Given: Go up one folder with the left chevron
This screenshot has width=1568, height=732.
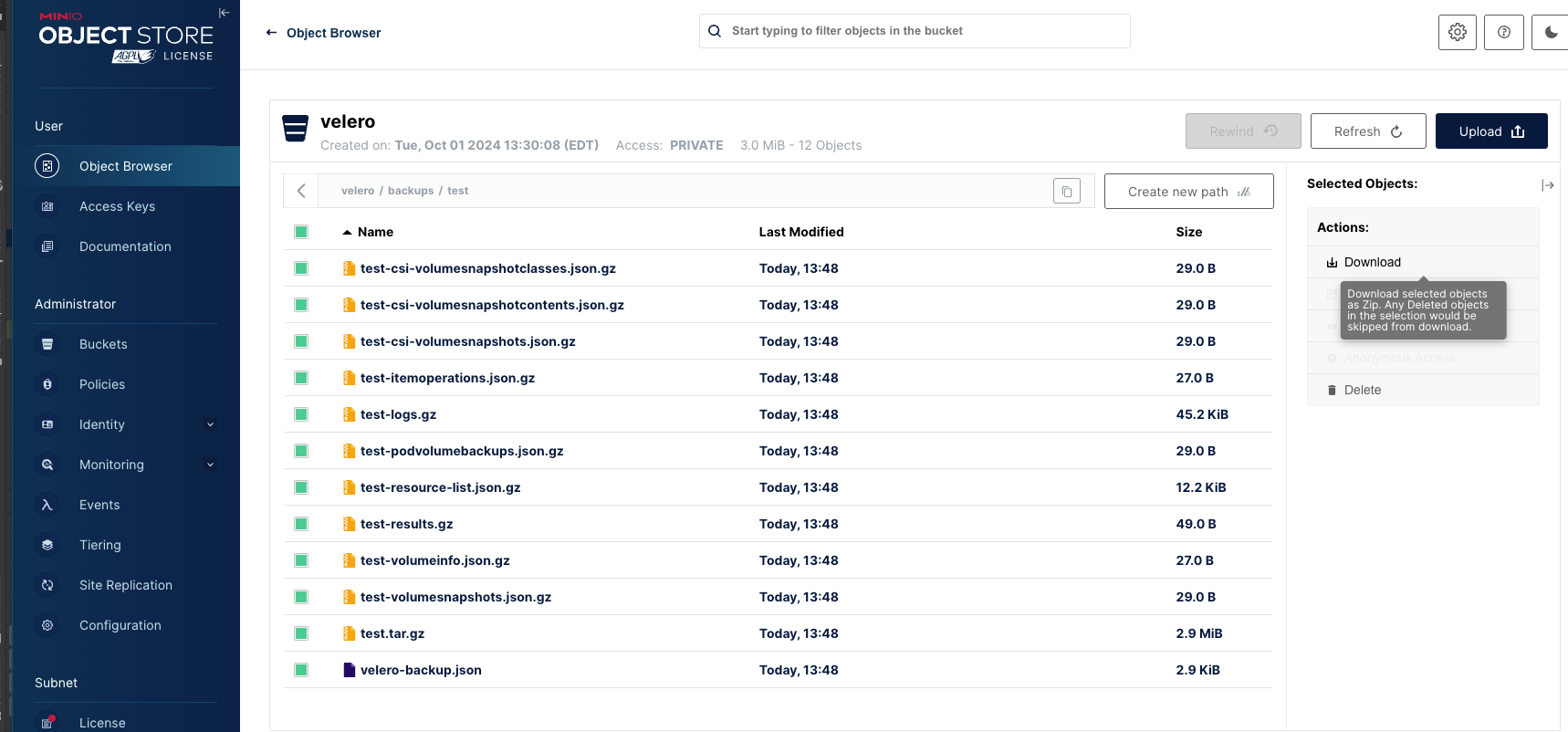Looking at the screenshot, I should coord(301,192).
